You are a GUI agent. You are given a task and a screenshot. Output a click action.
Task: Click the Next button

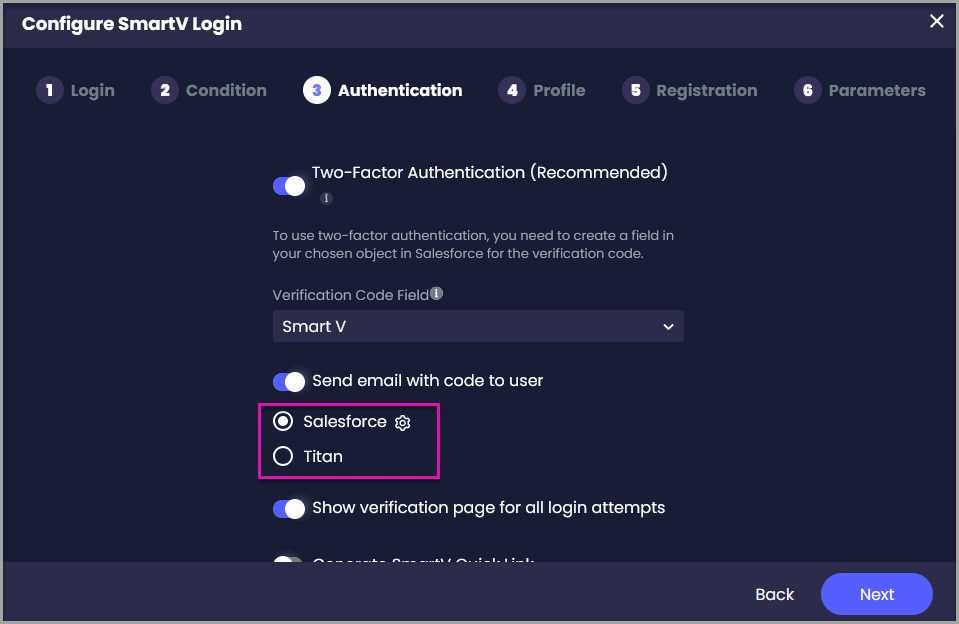point(876,594)
